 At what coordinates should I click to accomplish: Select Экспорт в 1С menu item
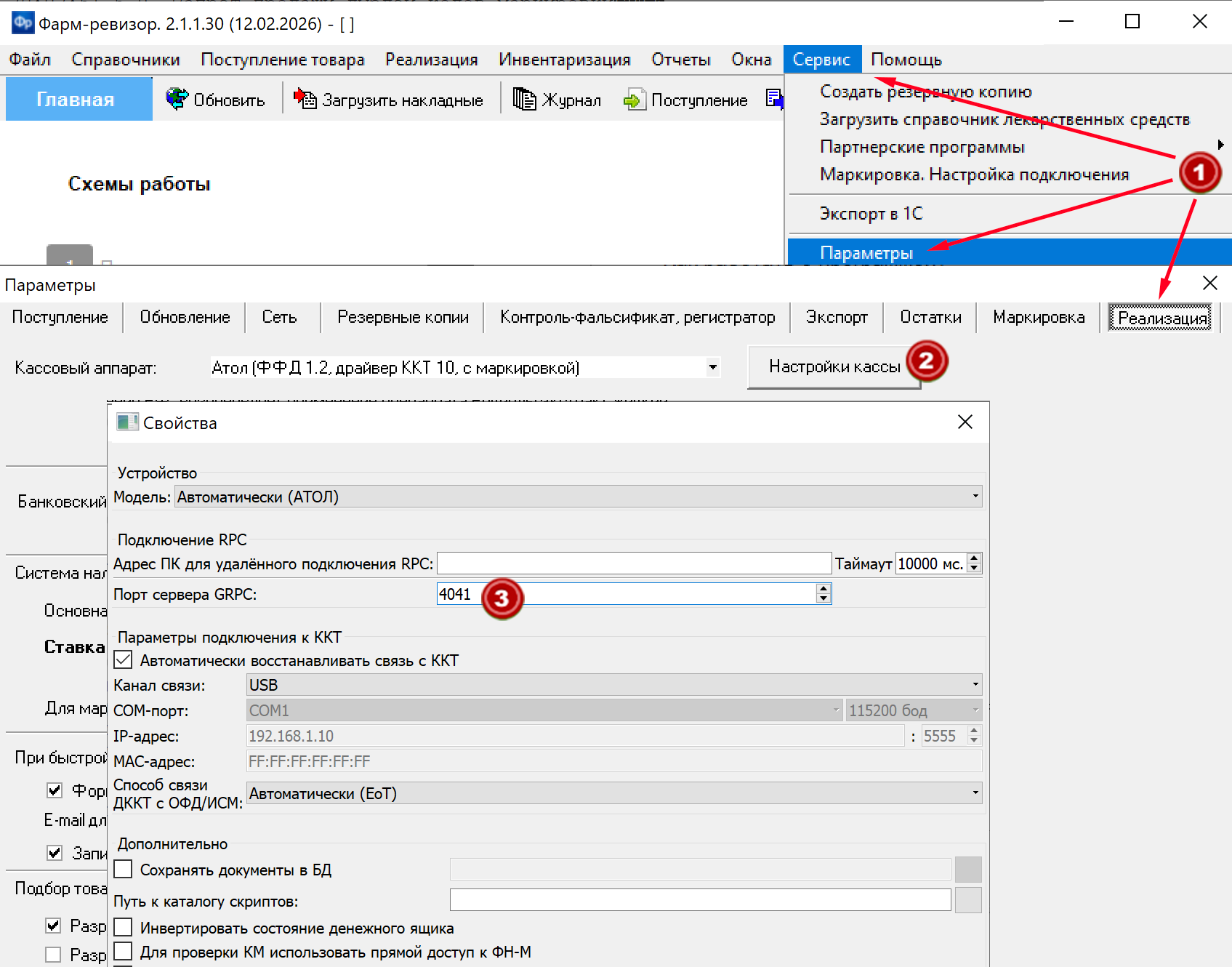pyautogui.click(x=871, y=214)
